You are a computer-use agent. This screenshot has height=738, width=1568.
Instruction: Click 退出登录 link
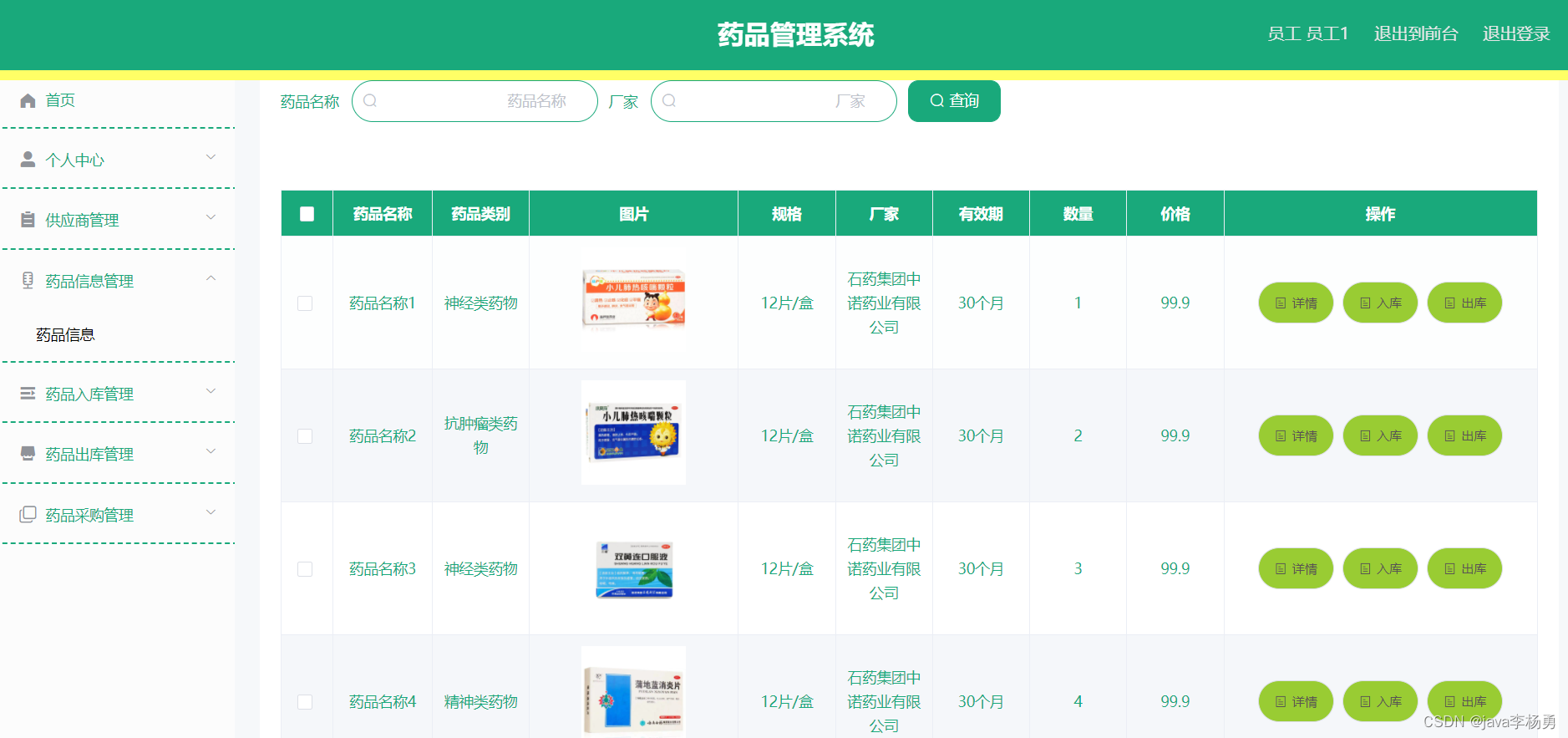pos(1516,34)
